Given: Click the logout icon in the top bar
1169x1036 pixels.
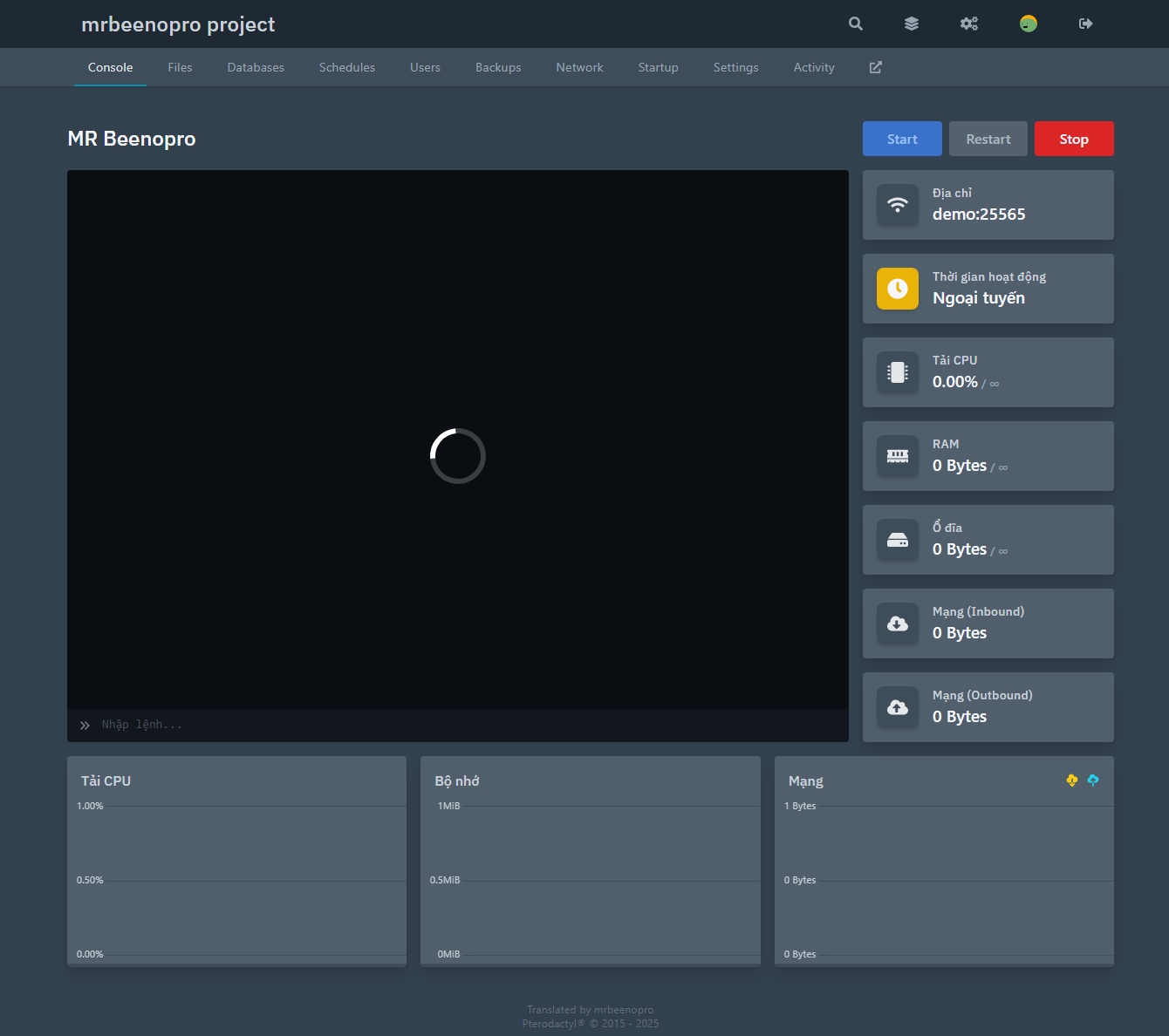Looking at the screenshot, I should (1085, 24).
